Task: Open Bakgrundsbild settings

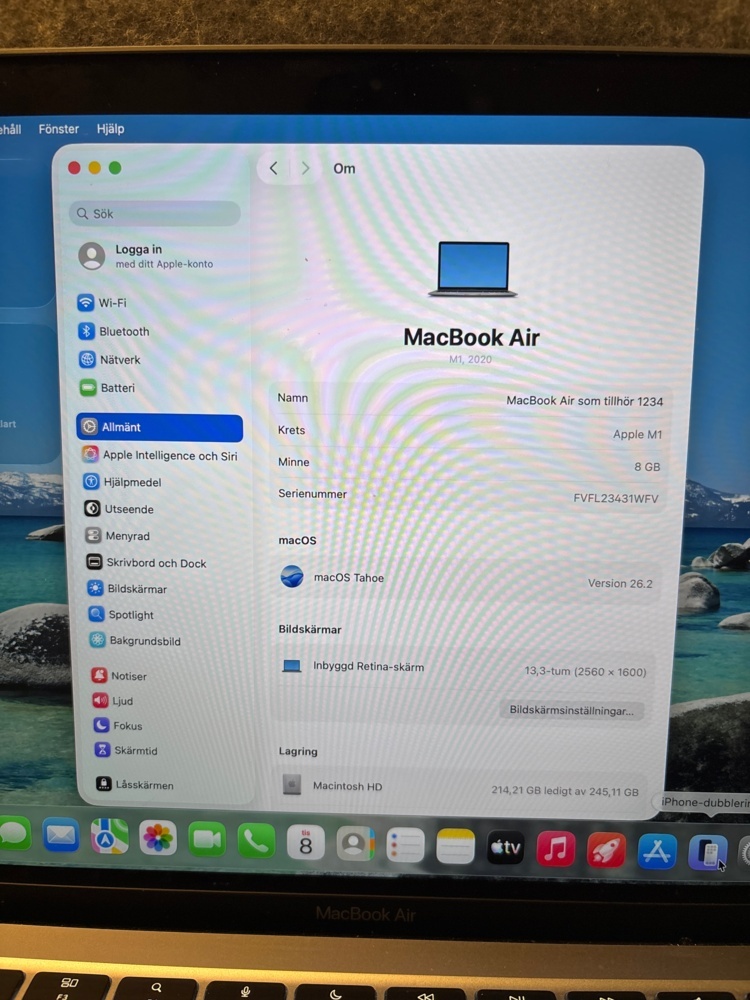Action: click(135, 640)
